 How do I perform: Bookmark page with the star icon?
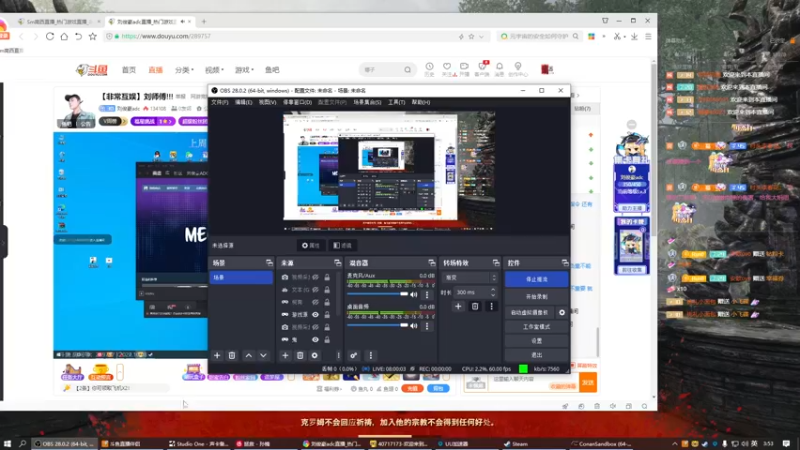tap(92, 36)
